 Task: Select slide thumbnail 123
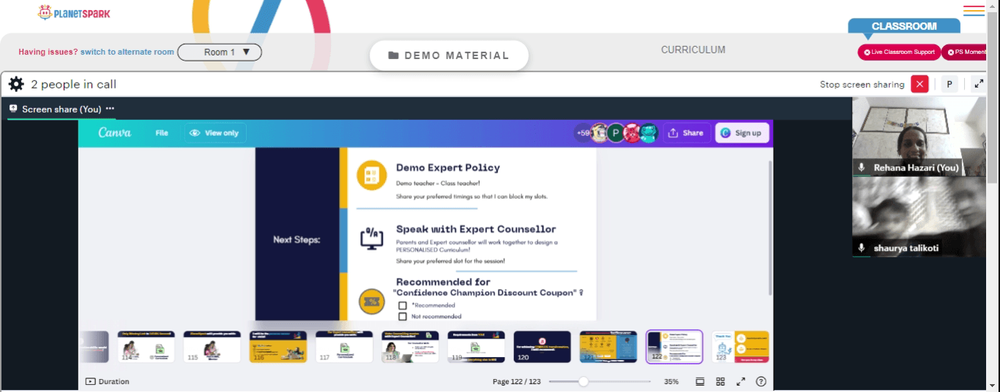pos(740,347)
